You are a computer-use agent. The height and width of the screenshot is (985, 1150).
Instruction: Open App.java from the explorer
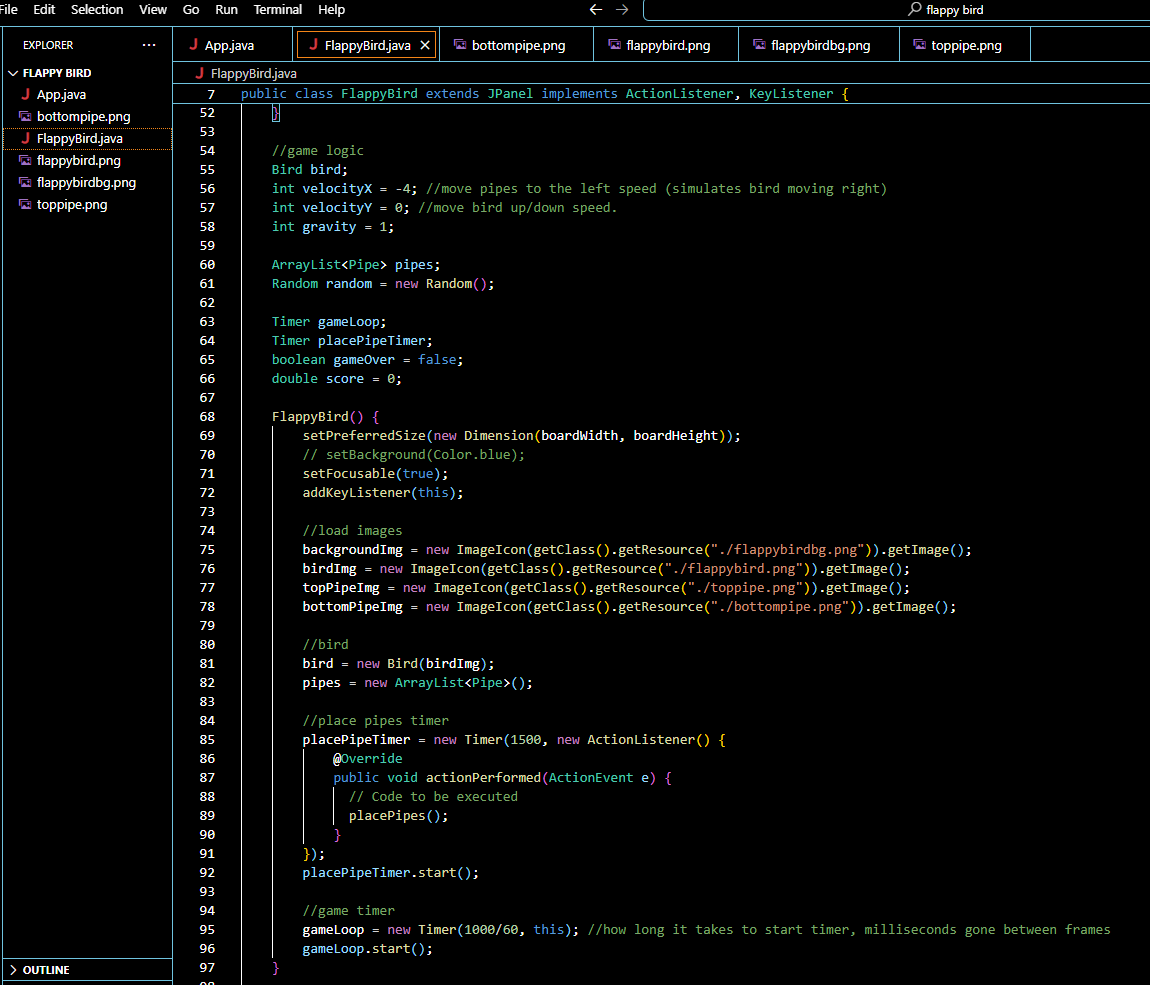click(61, 95)
